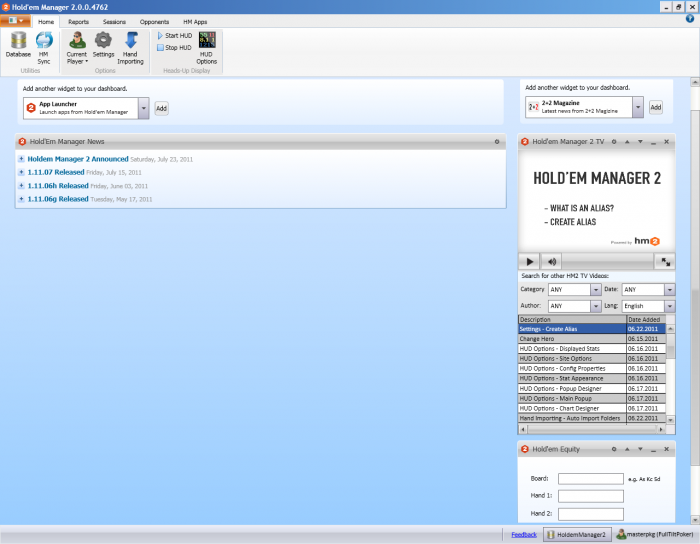Select 'HUD Options - Displayed Stats' row
Viewport: 700px width, 544px height.
tap(592, 349)
